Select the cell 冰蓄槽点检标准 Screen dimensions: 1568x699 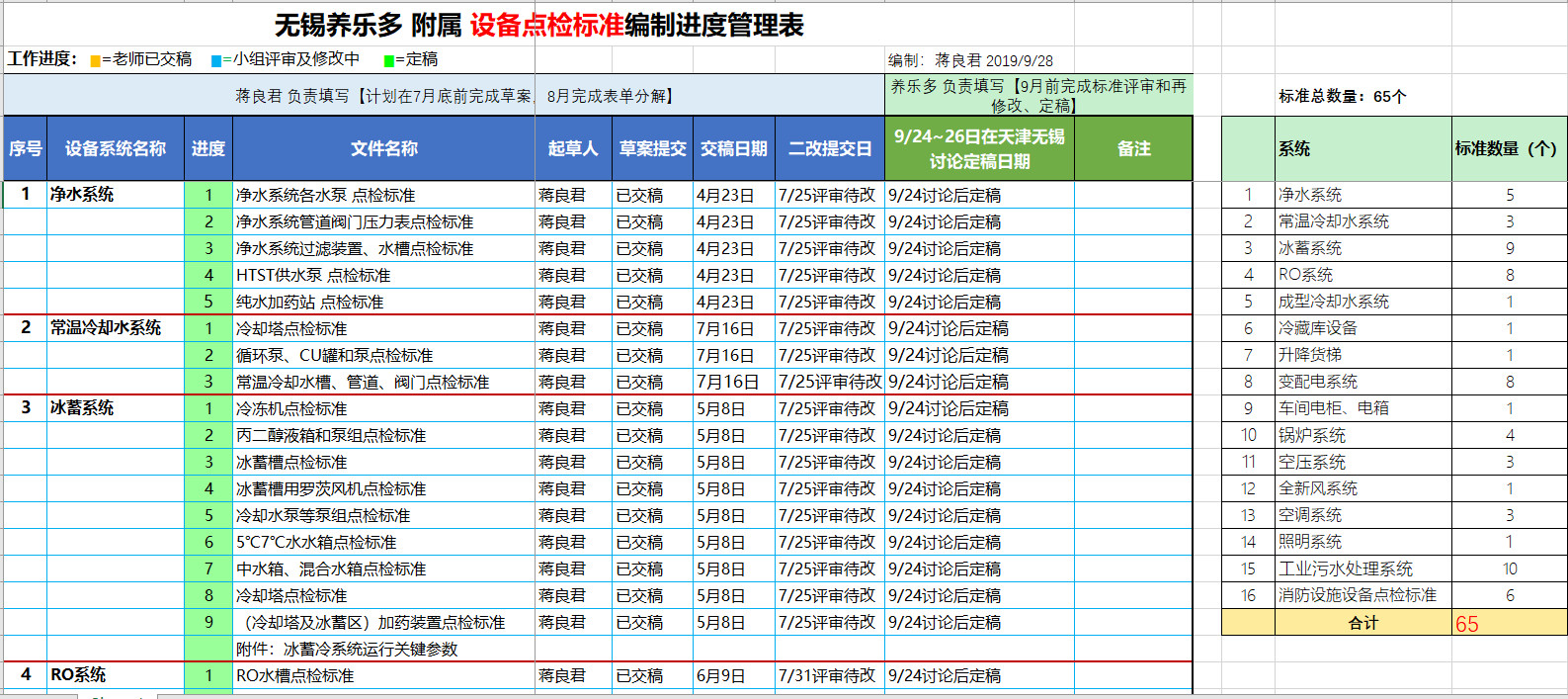click(x=384, y=462)
